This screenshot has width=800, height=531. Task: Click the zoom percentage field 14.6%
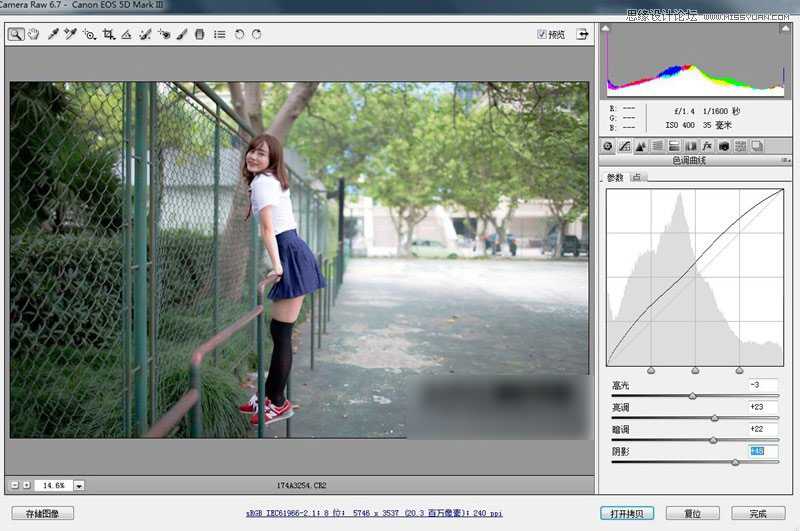click(x=54, y=486)
